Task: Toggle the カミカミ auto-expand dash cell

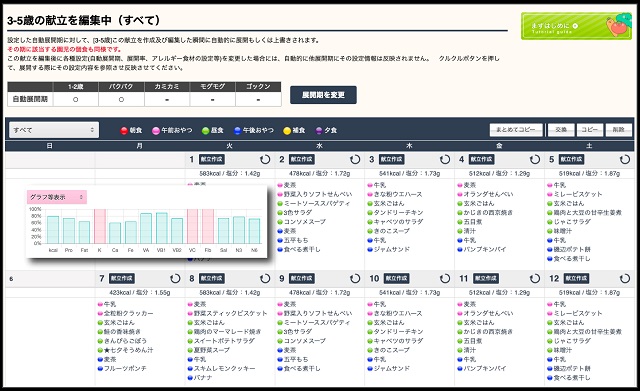Action: [x=167, y=100]
